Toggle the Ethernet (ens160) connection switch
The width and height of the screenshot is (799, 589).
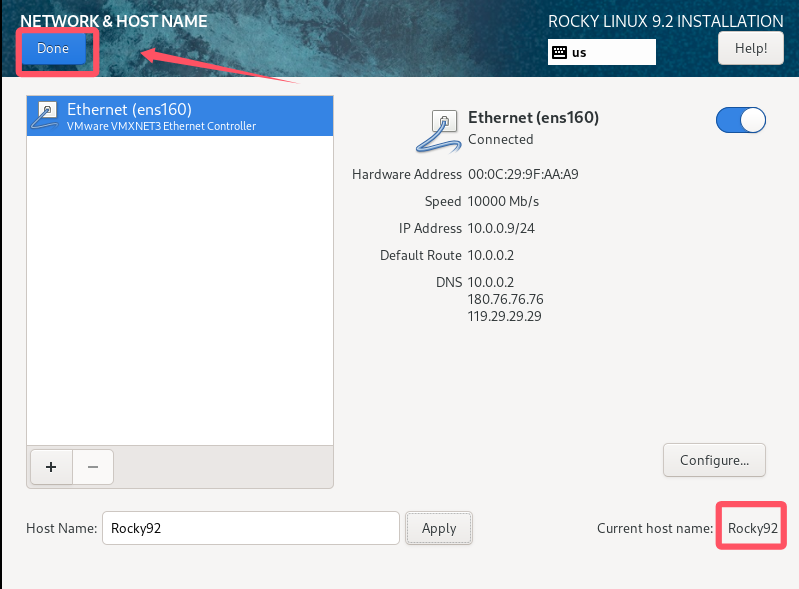pos(740,120)
